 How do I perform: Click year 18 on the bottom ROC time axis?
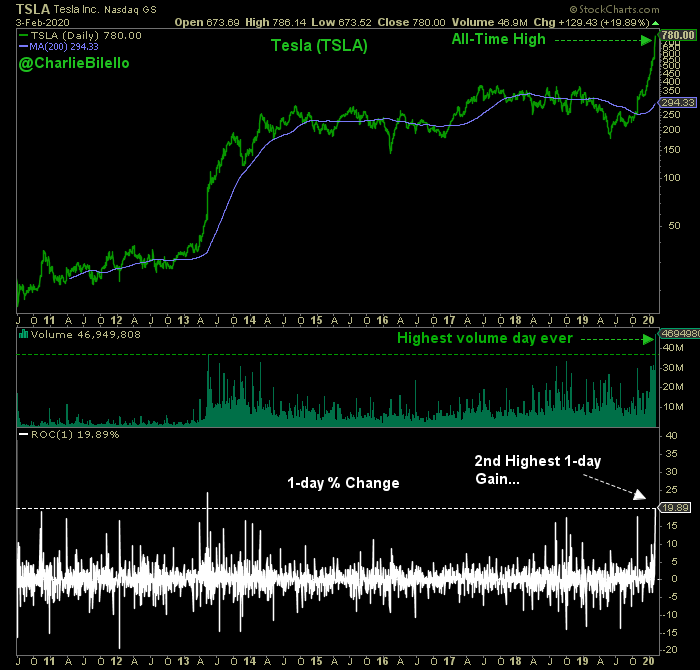[515, 661]
